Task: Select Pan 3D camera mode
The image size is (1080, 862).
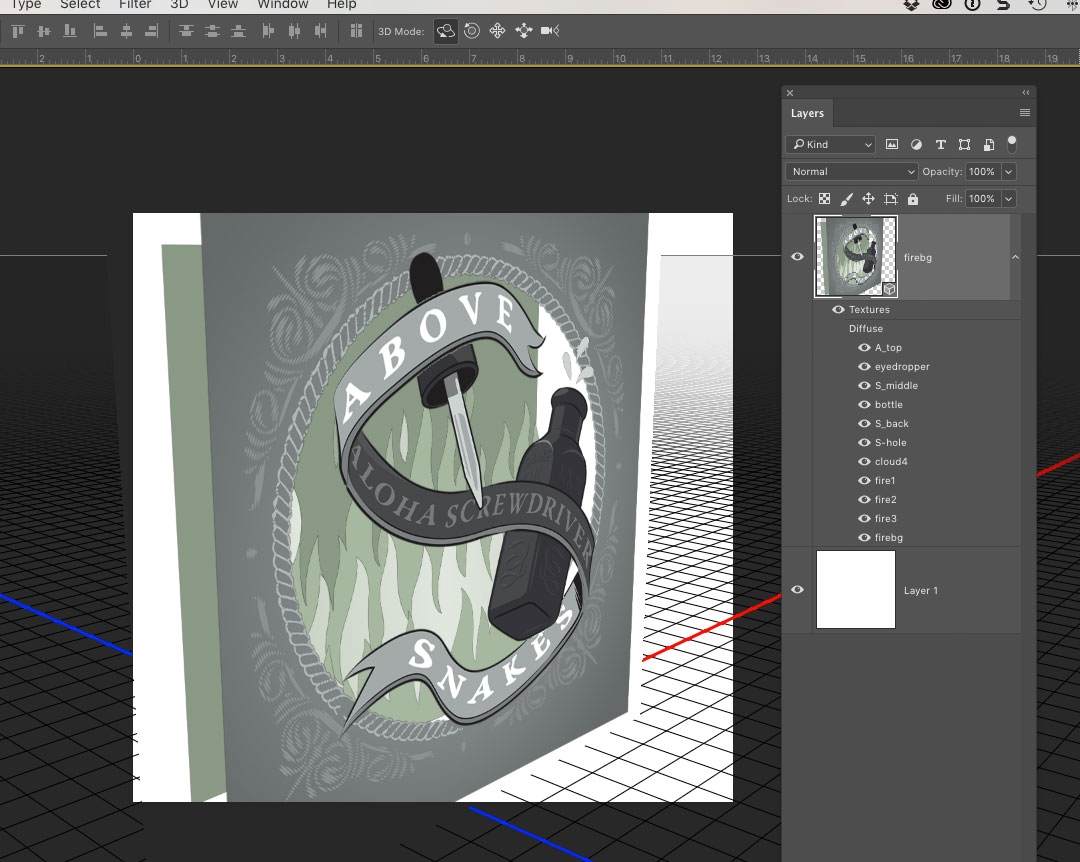Action: tap(497, 31)
